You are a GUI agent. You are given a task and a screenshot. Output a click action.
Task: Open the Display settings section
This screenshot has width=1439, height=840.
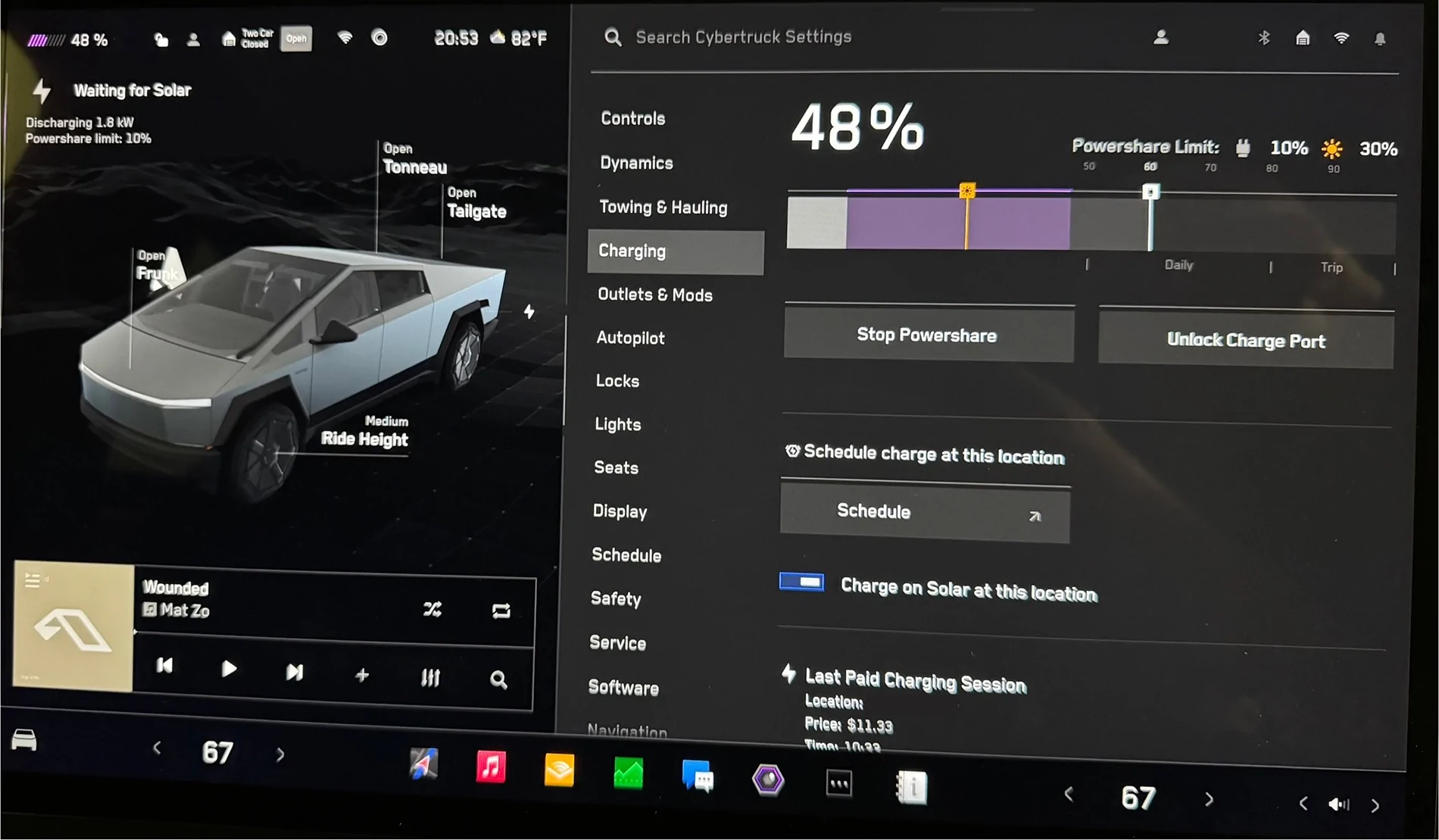(x=620, y=511)
